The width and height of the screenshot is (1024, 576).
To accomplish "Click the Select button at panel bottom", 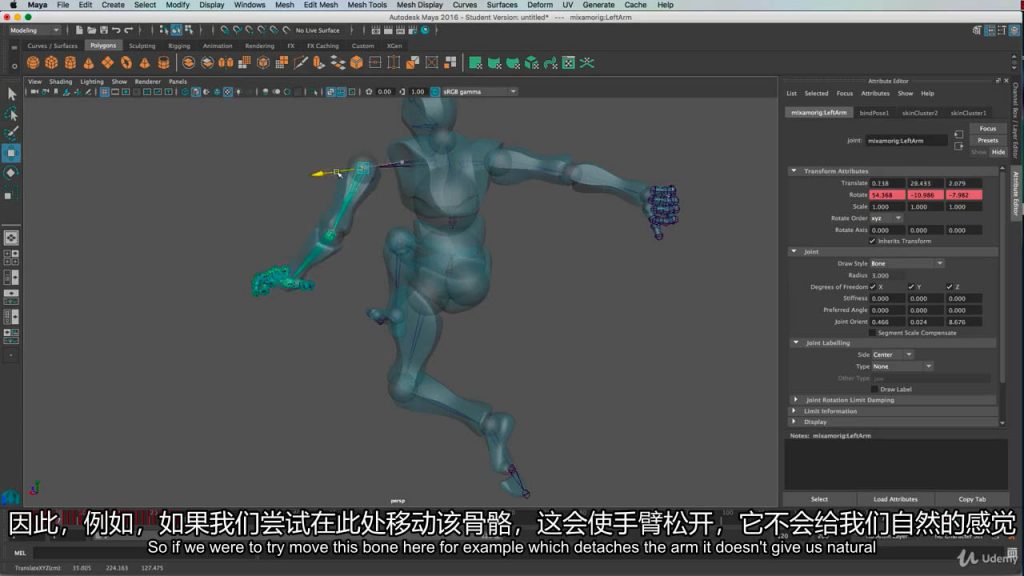I will pyautogui.click(x=819, y=499).
